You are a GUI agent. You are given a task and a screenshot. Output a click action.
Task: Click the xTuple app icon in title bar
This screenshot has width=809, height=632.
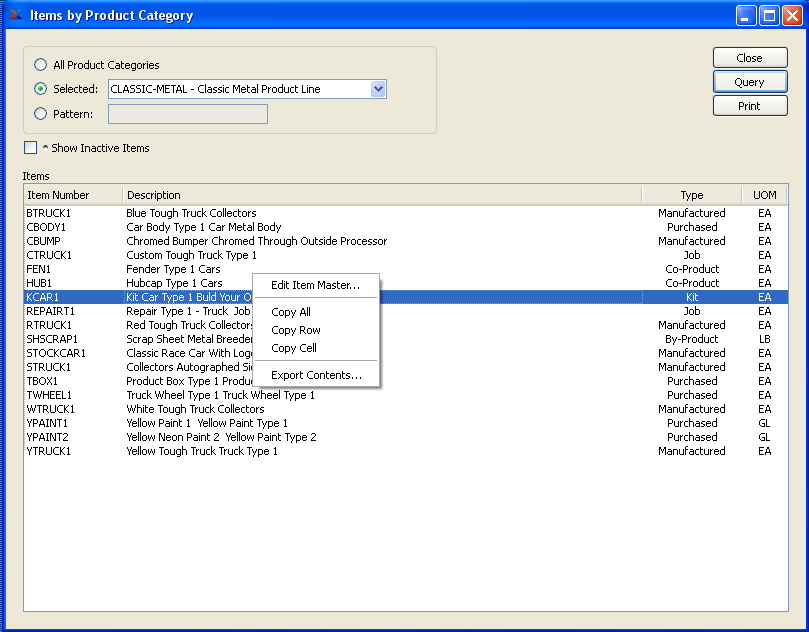tap(15, 15)
